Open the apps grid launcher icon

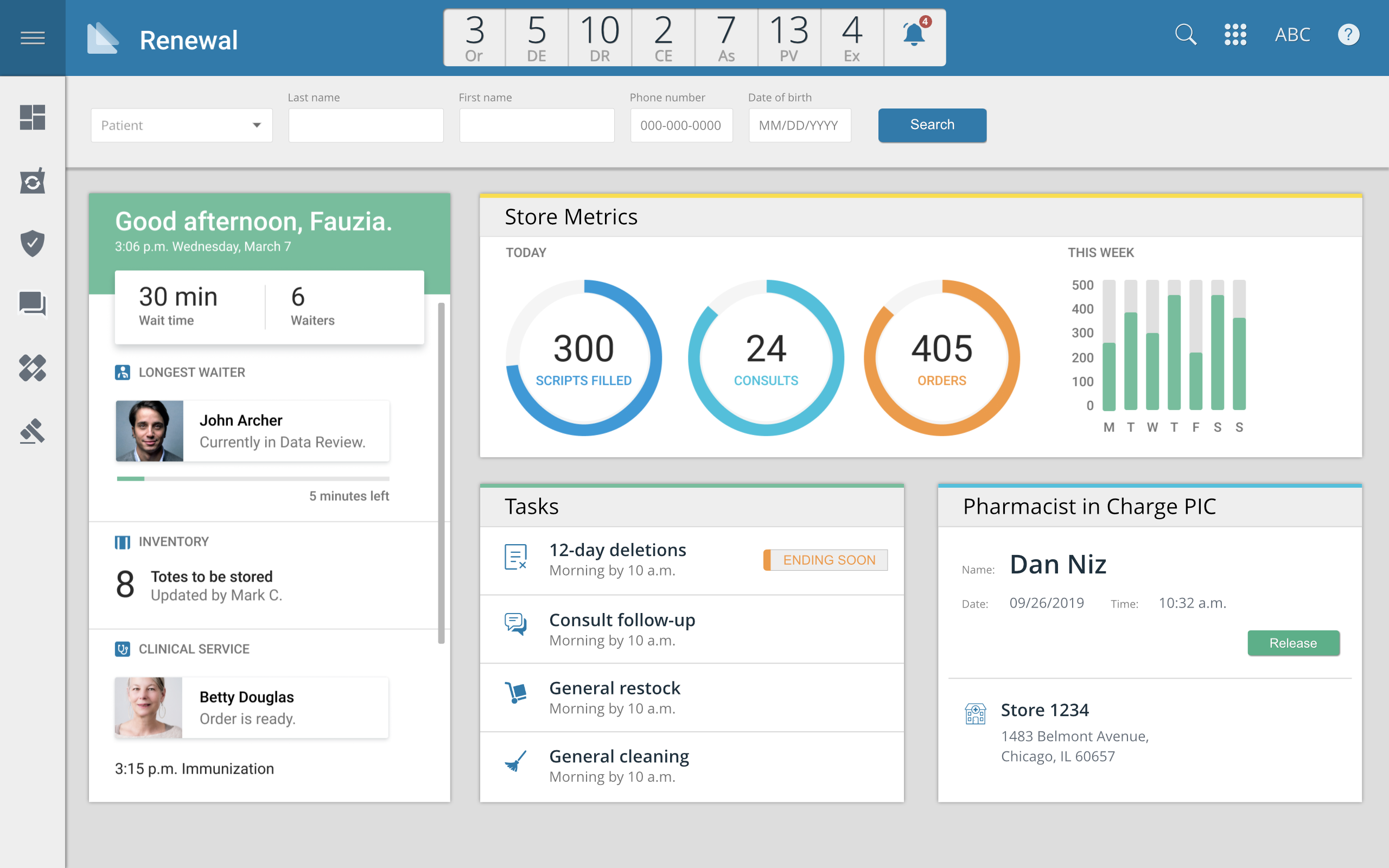(x=1235, y=35)
